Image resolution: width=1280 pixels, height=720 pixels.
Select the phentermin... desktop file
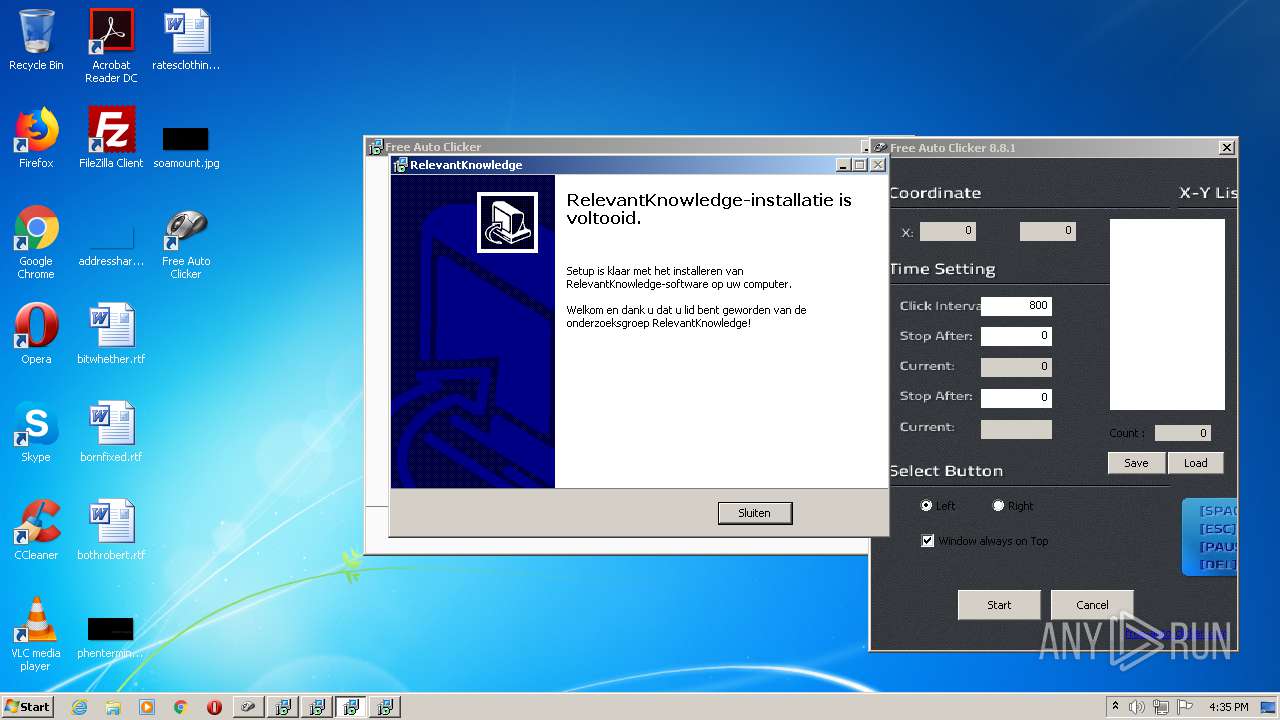pos(111,639)
